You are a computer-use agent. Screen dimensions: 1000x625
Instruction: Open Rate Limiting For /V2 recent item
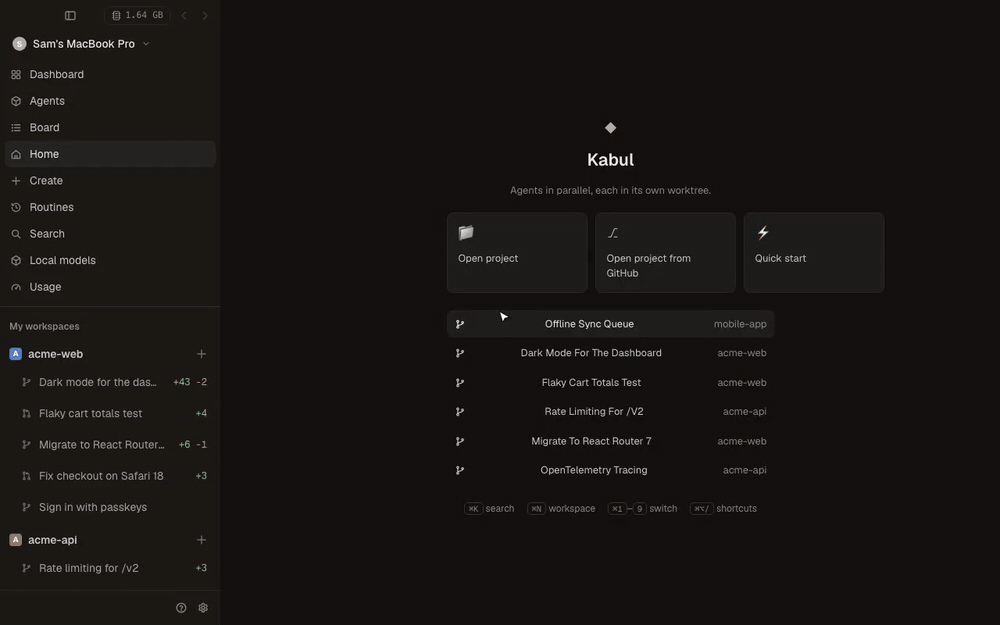tap(611, 411)
